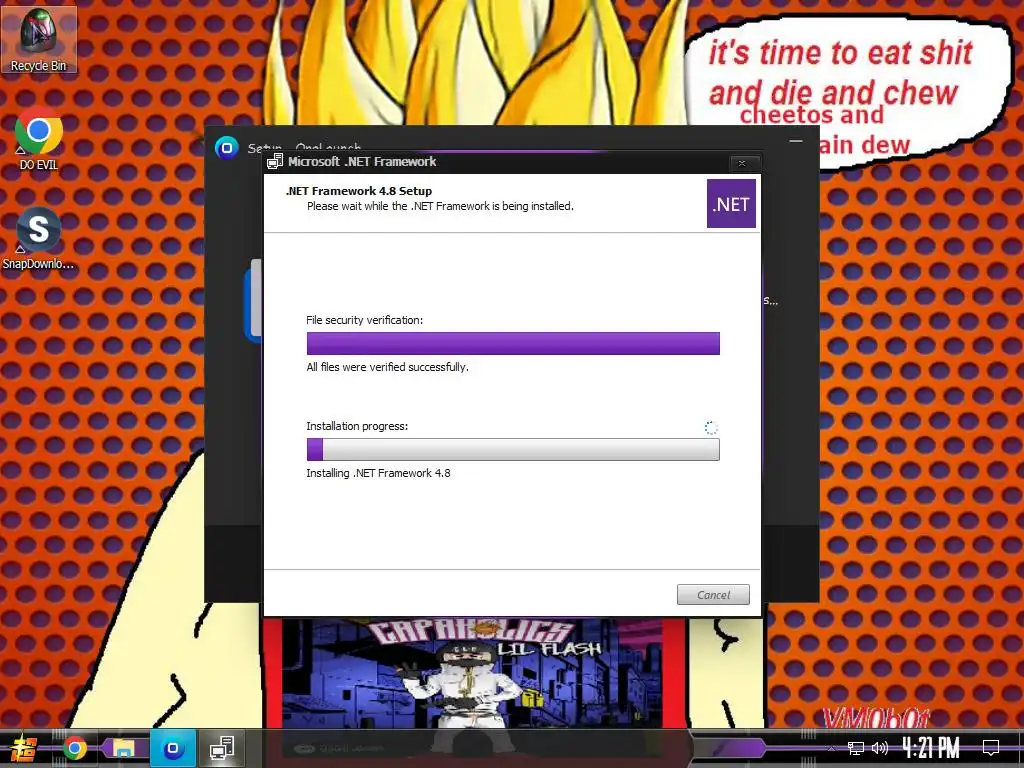This screenshot has height=768, width=1024.
Task: Open the notification center icon
Action: click(x=991, y=748)
